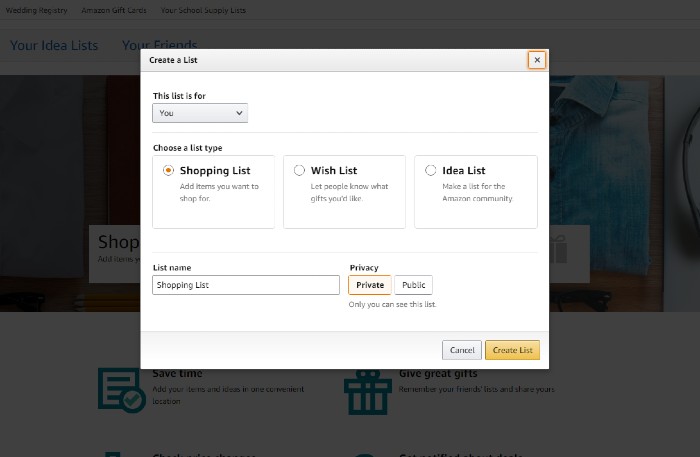Image resolution: width=700 pixels, height=457 pixels.
Task: Set privacy to Private
Action: pyautogui.click(x=370, y=285)
